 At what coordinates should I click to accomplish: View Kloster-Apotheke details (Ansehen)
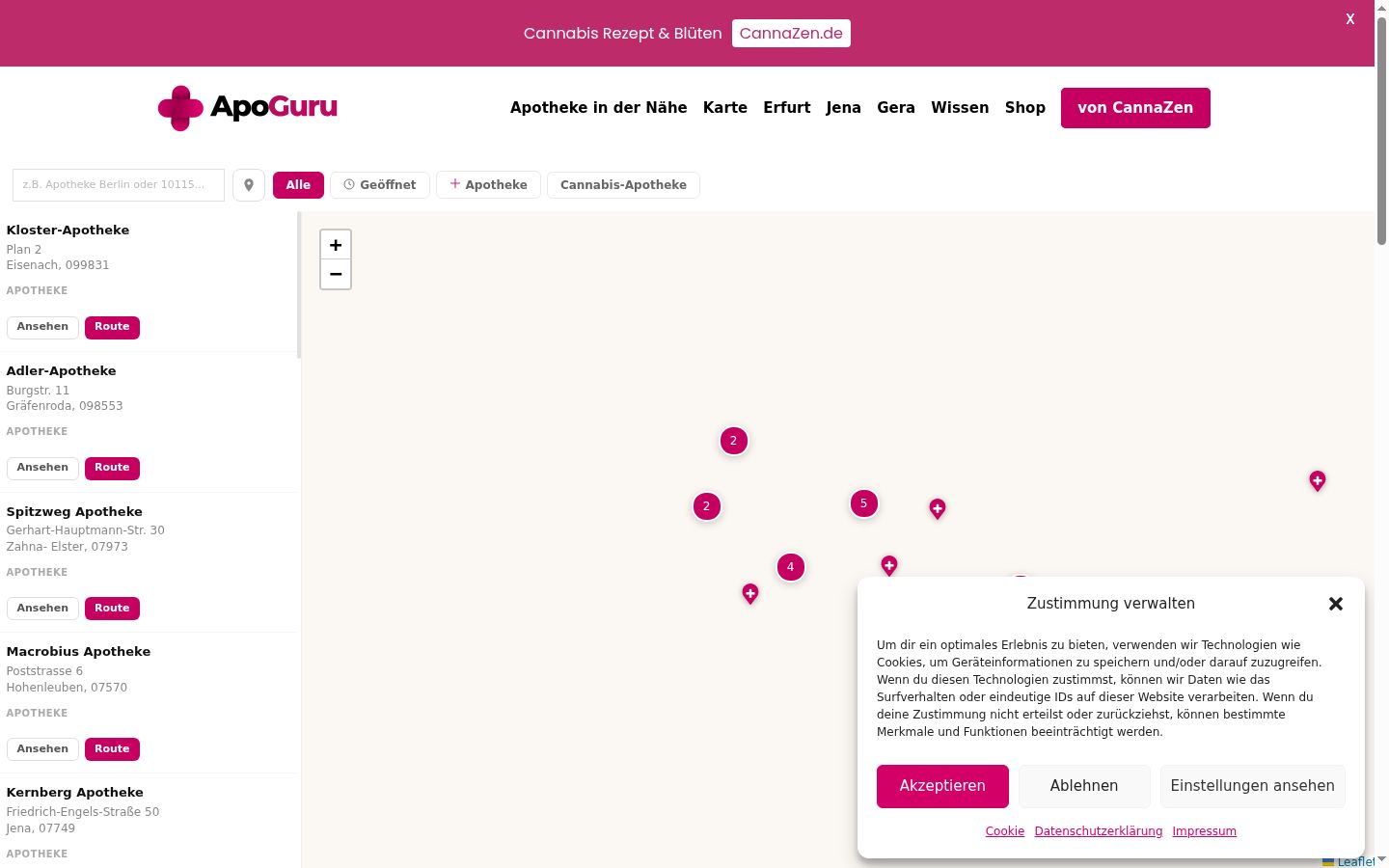(42, 327)
